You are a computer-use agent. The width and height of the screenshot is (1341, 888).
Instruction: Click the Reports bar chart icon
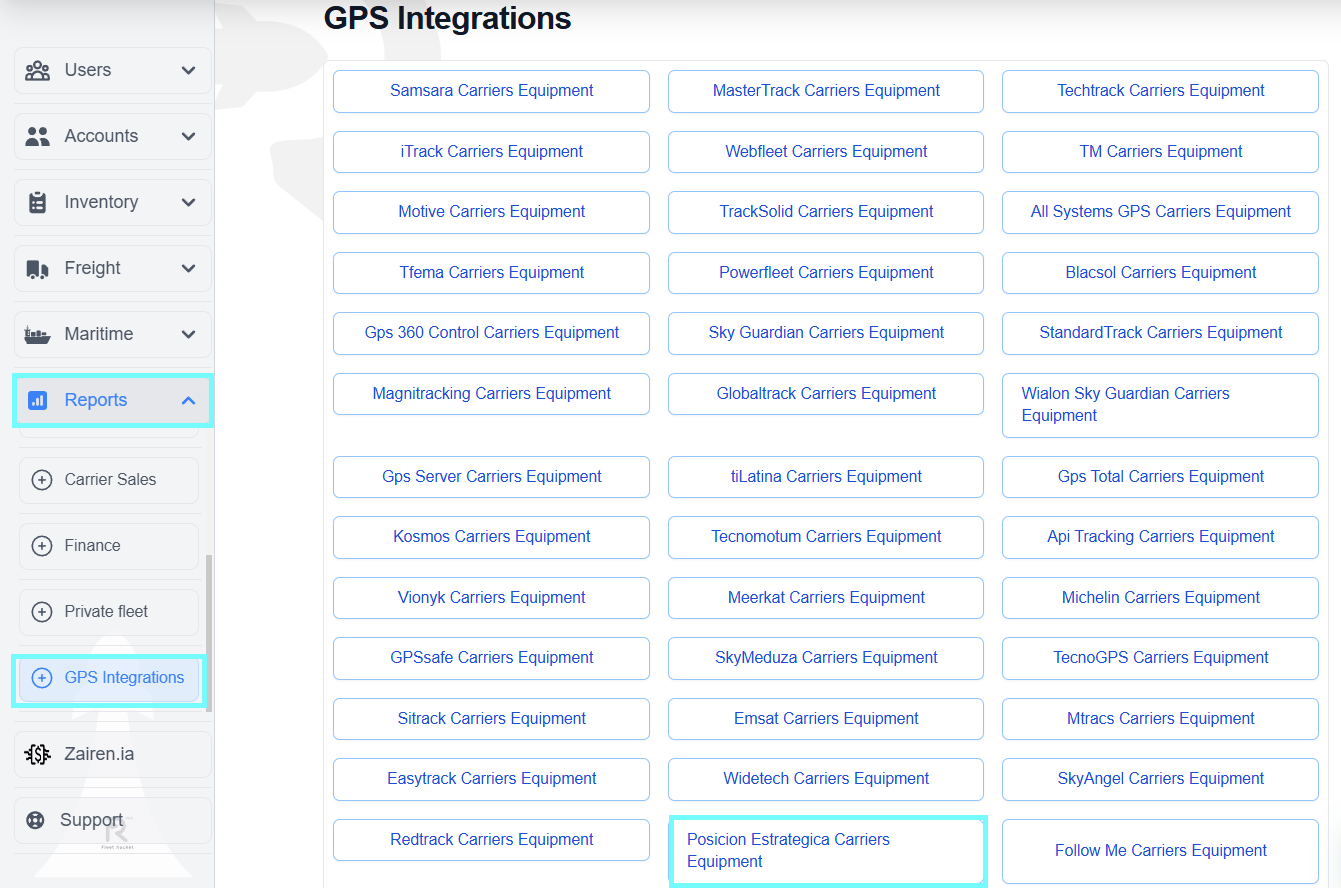tap(38, 400)
